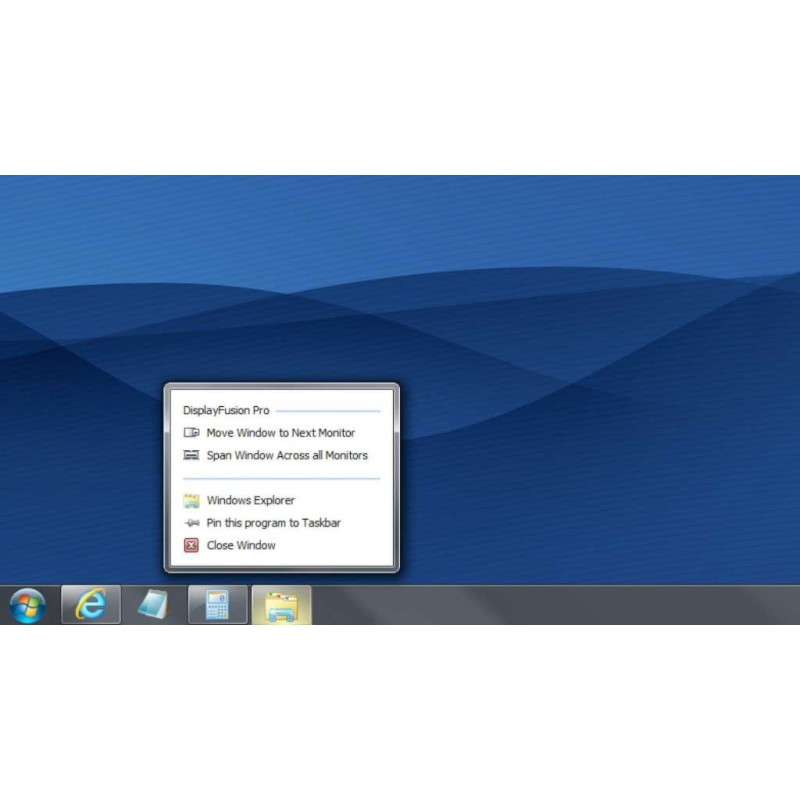Select Move Window to Next Monitor

[x=280, y=433]
